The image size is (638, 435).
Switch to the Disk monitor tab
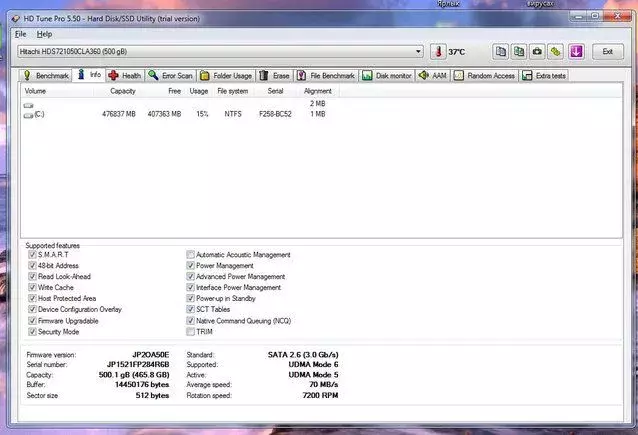[387, 76]
